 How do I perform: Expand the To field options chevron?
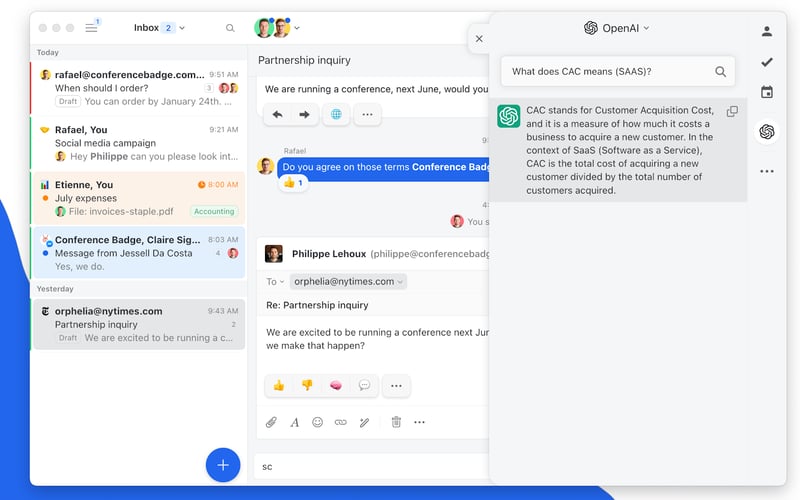click(281, 282)
